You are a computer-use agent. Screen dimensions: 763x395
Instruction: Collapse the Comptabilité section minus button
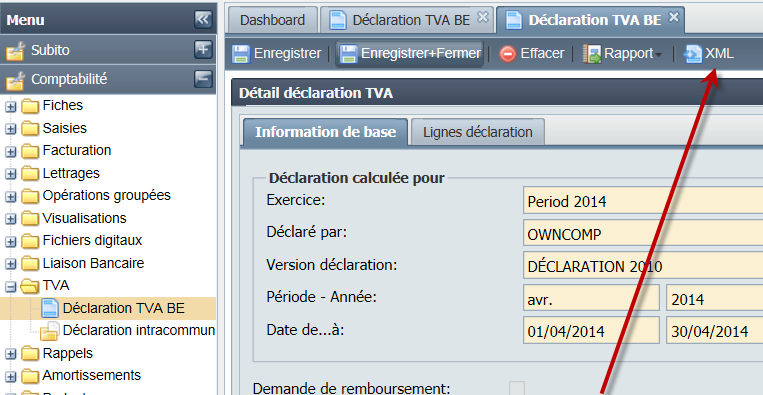(203, 79)
